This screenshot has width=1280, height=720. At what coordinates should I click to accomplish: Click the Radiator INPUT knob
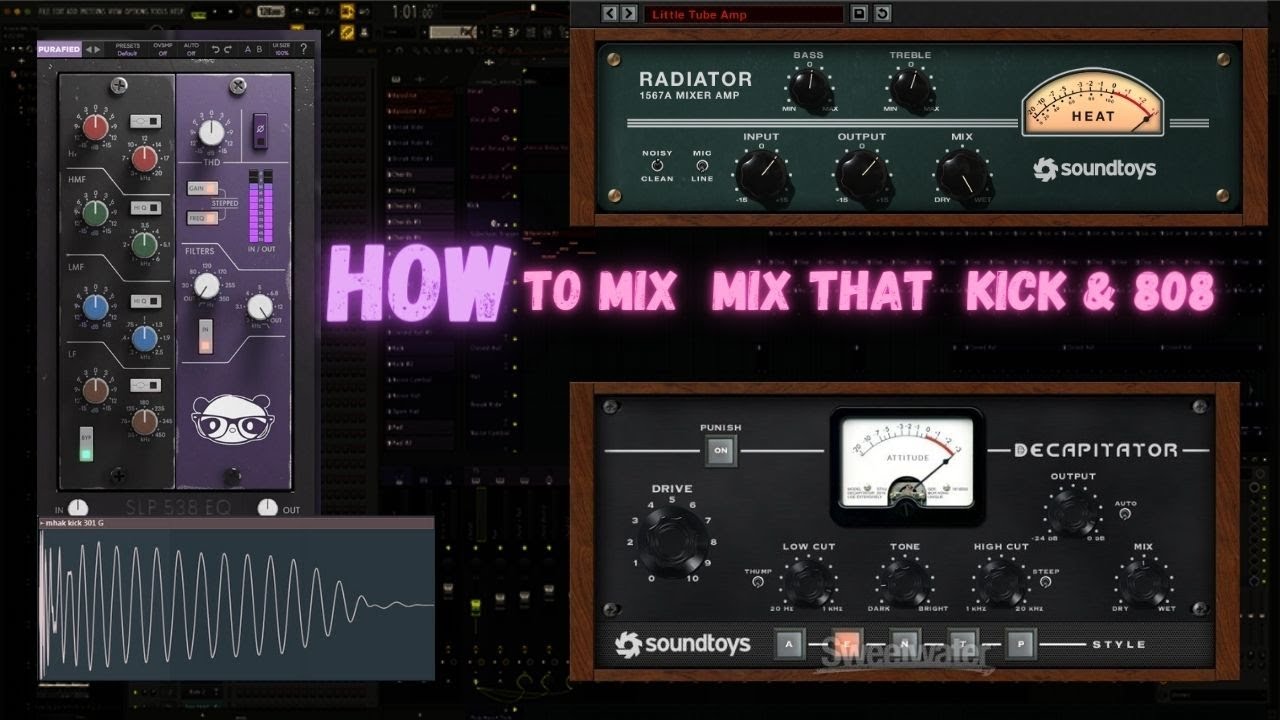[x=761, y=174]
